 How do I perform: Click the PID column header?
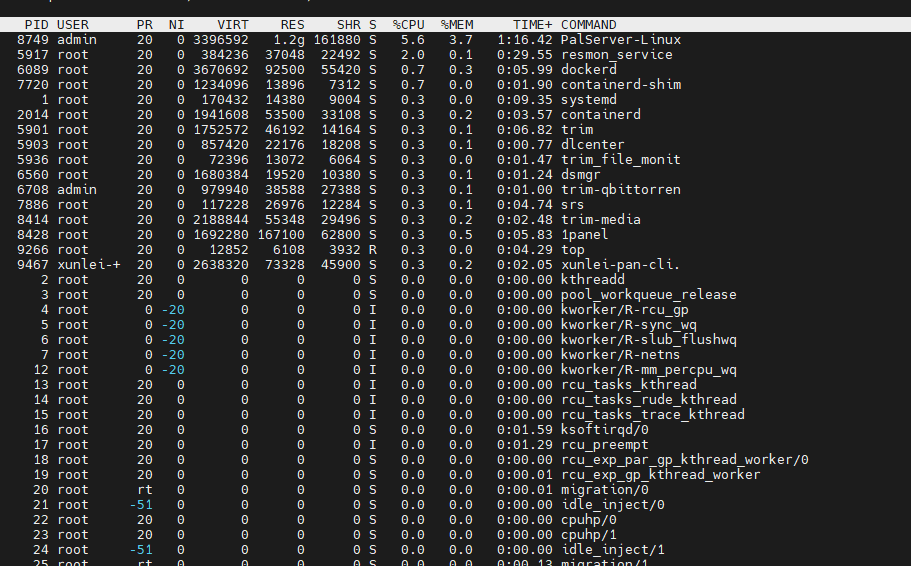click(x=37, y=25)
